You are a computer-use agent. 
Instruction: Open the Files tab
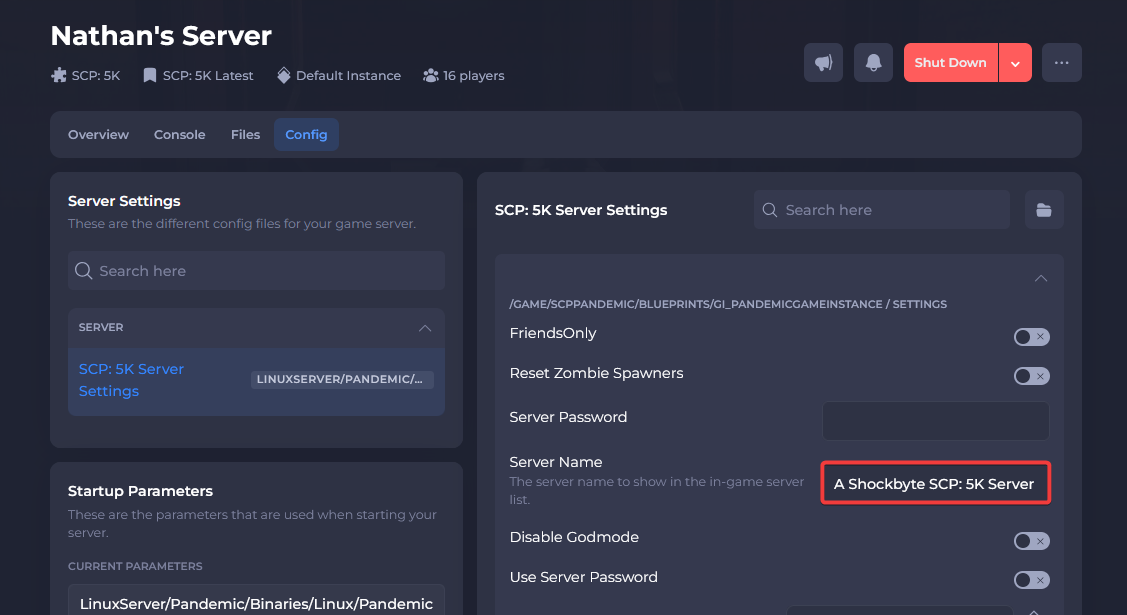click(245, 134)
